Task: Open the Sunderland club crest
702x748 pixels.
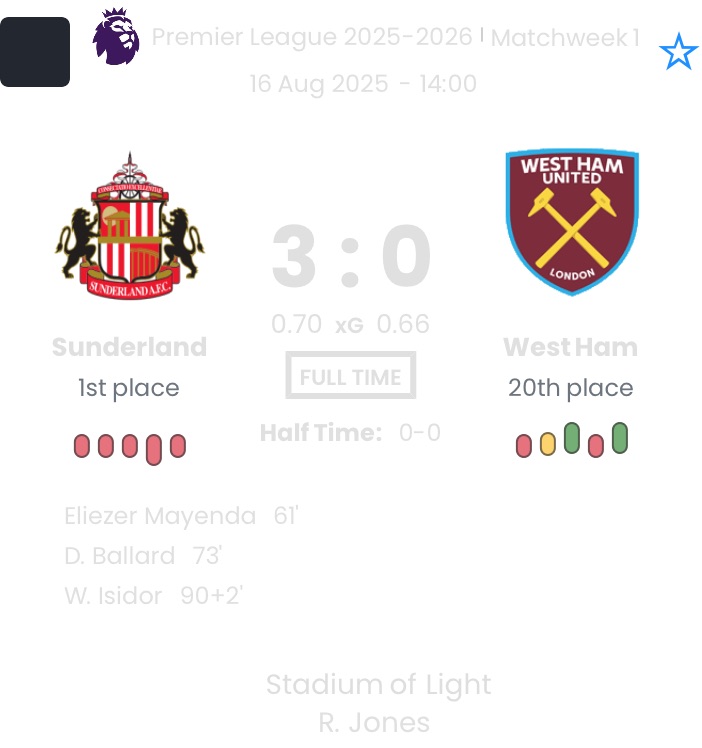Action: [x=130, y=226]
